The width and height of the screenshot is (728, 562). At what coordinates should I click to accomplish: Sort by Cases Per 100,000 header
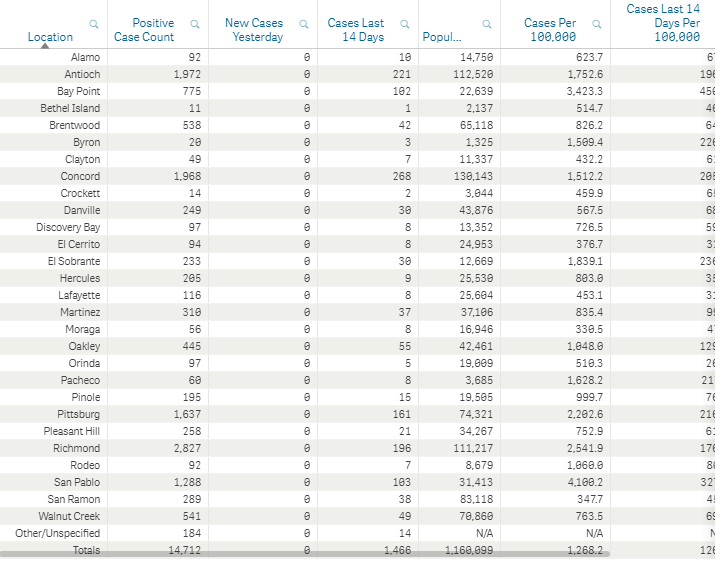coord(550,30)
